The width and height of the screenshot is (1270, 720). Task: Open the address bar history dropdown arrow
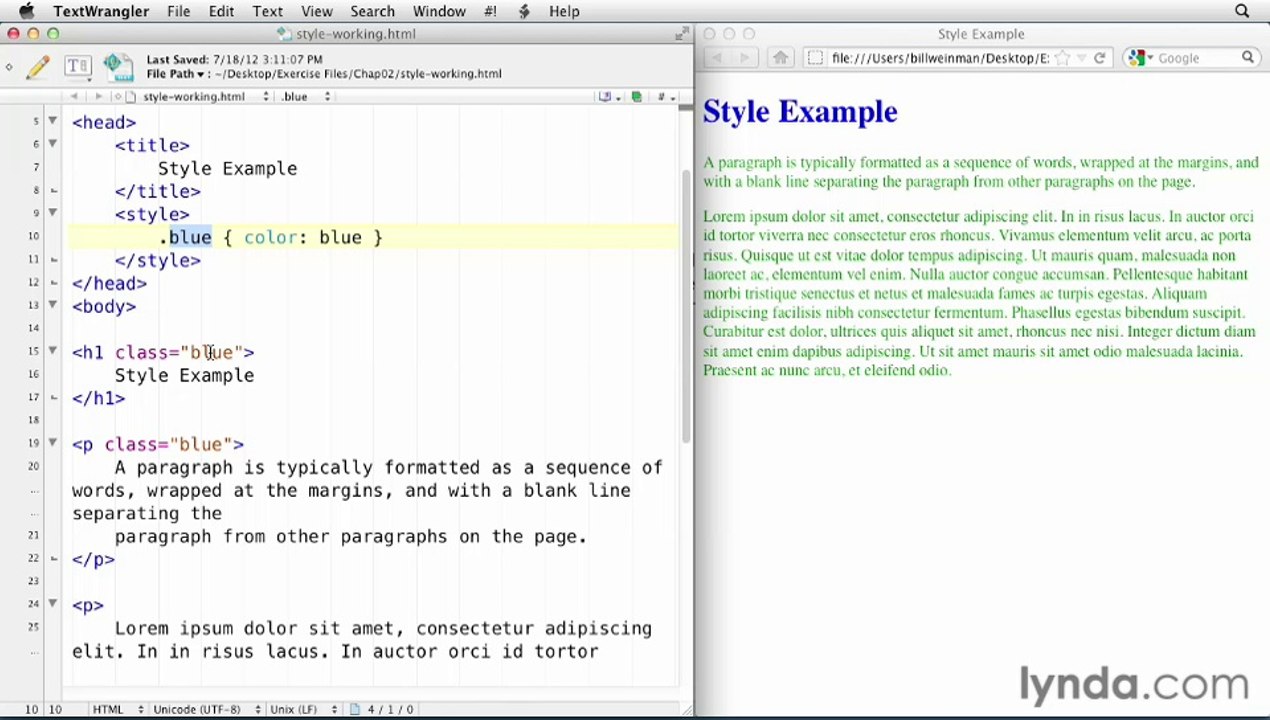[1080, 58]
